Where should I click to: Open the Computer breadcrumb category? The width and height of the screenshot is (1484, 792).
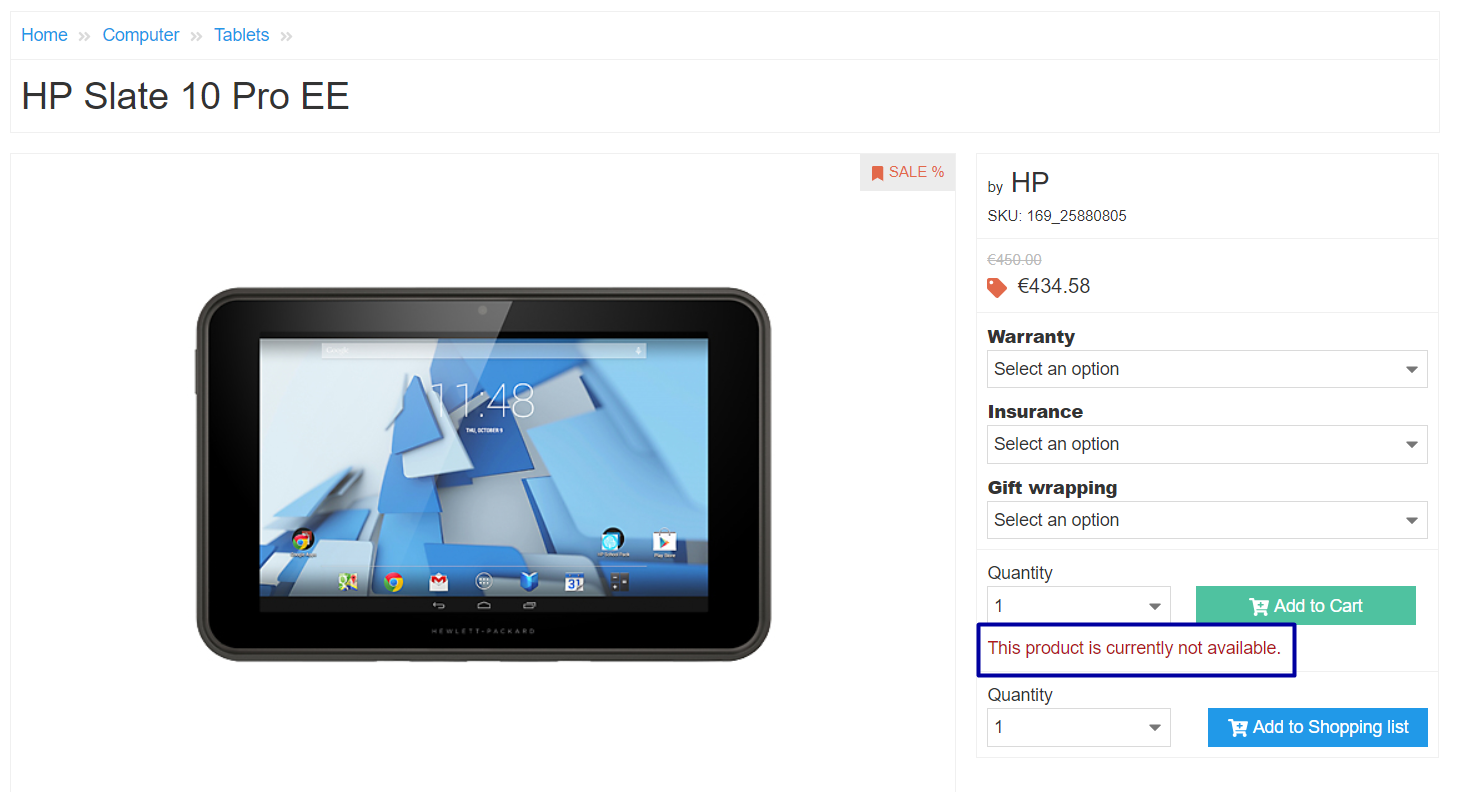pyautogui.click(x=141, y=35)
